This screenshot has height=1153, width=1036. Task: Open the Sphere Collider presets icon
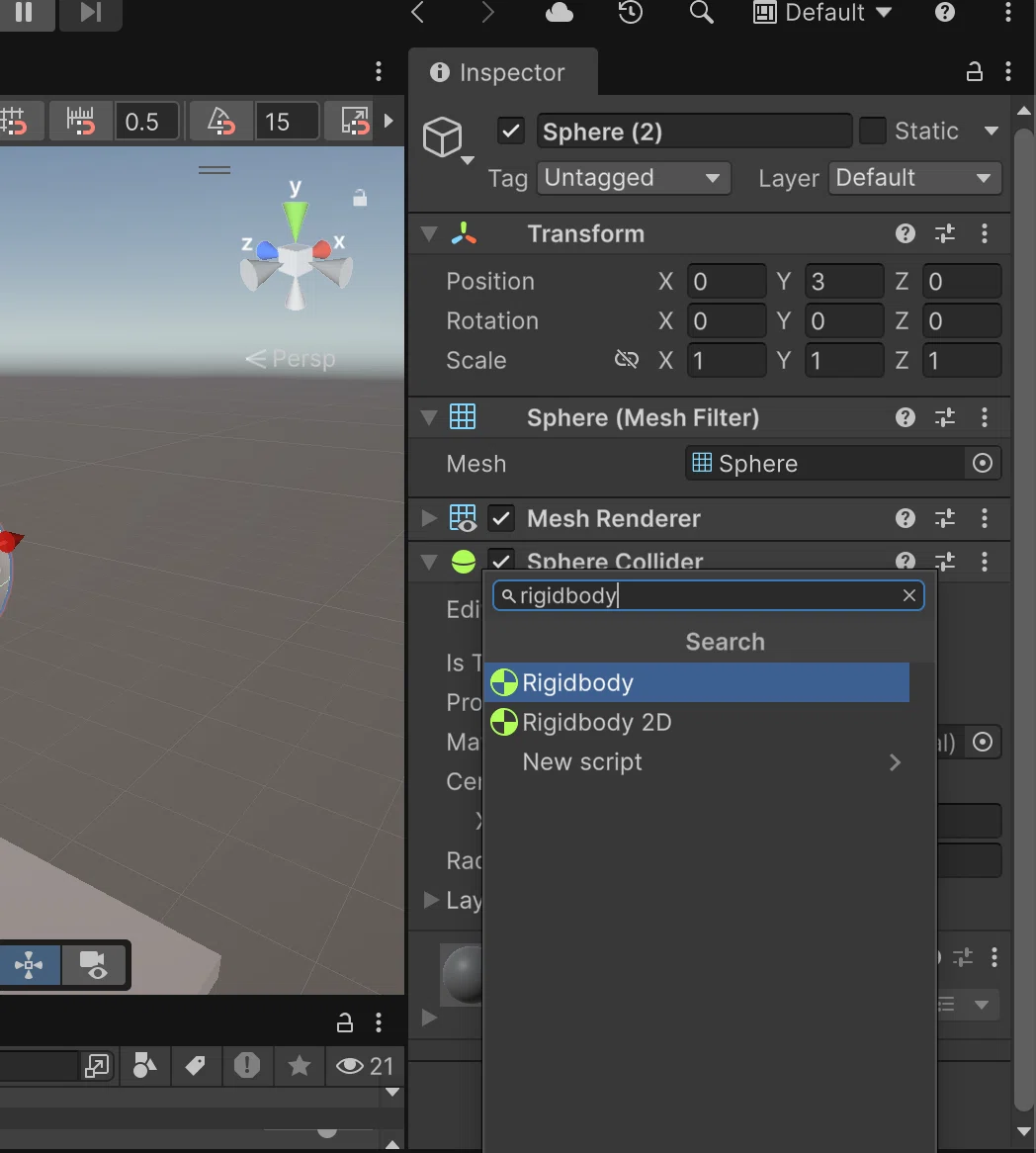tap(945, 562)
